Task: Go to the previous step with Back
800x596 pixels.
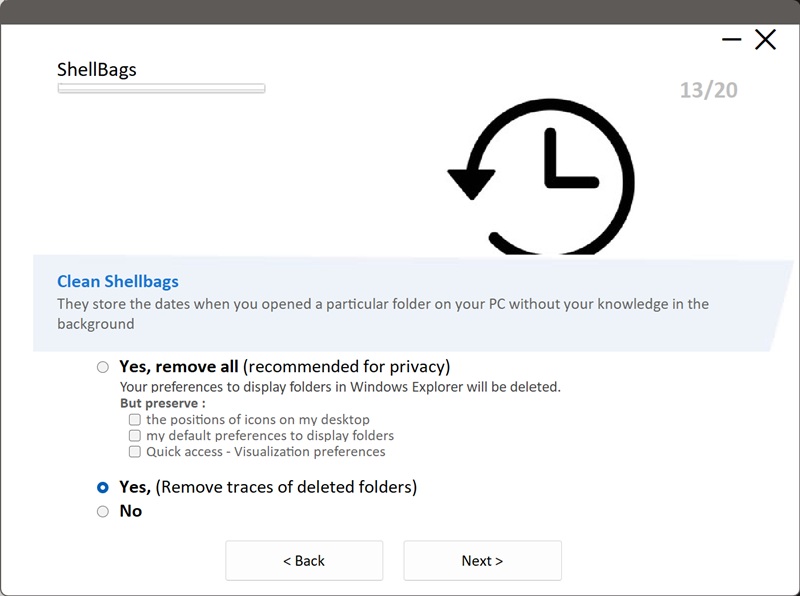Action: (304, 560)
